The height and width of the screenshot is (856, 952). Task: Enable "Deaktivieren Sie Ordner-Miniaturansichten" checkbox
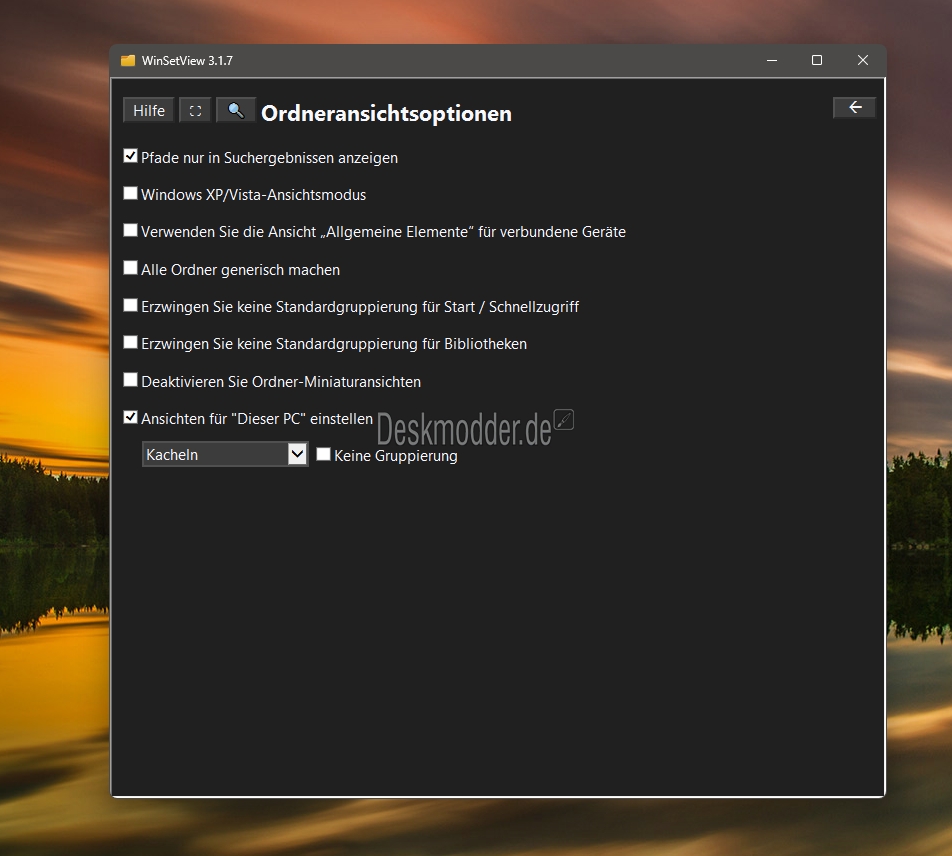pyautogui.click(x=130, y=380)
